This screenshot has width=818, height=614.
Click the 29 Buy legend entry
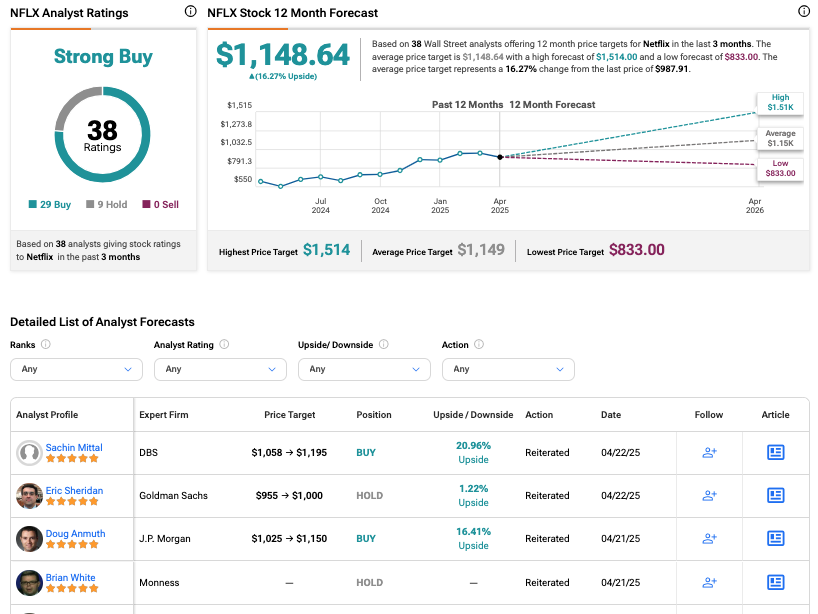point(50,204)
